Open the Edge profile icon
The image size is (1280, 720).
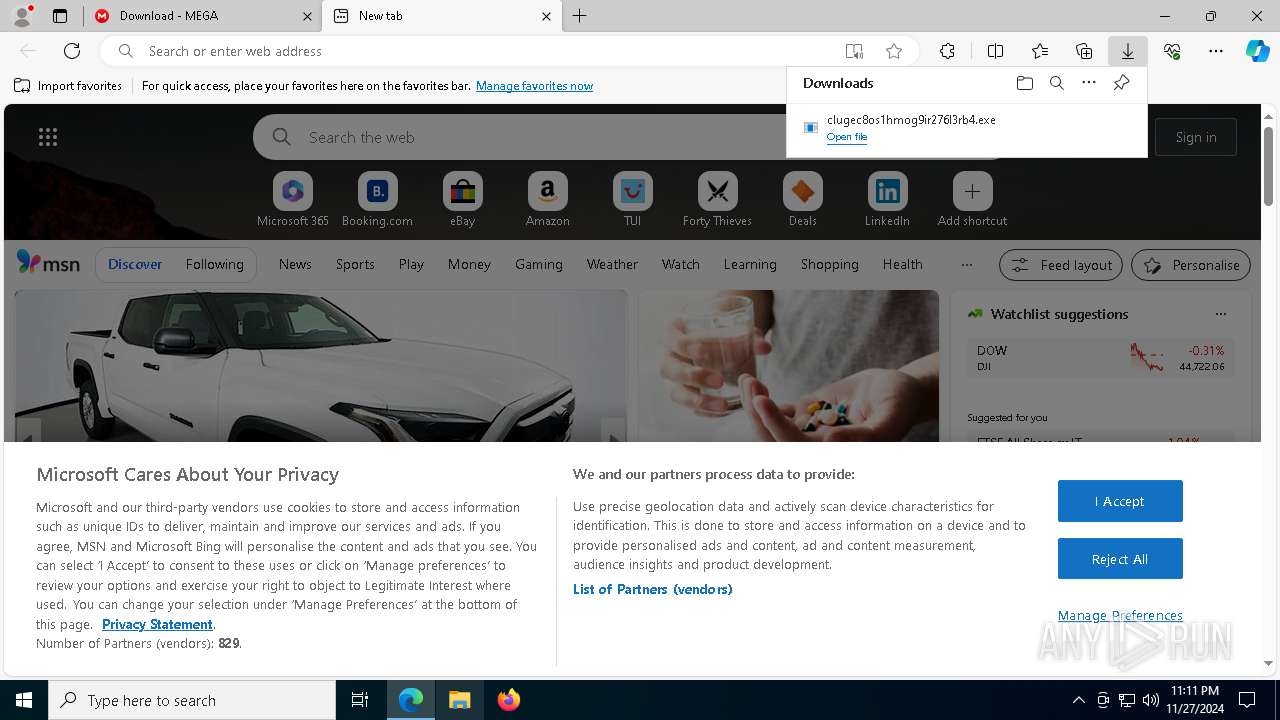[x=22, y=16]
